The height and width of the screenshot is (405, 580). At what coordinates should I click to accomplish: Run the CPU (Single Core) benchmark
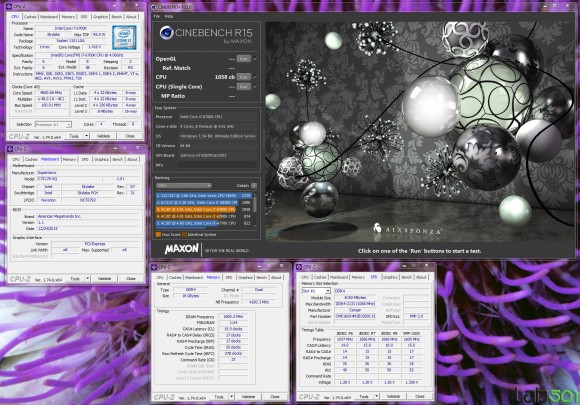point(244,87)
